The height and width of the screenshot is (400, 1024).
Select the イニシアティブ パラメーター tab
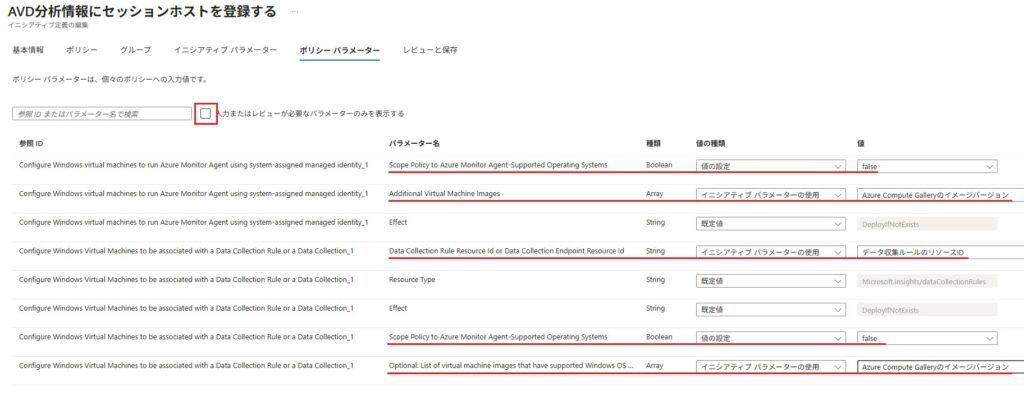[x=225, y=49]
